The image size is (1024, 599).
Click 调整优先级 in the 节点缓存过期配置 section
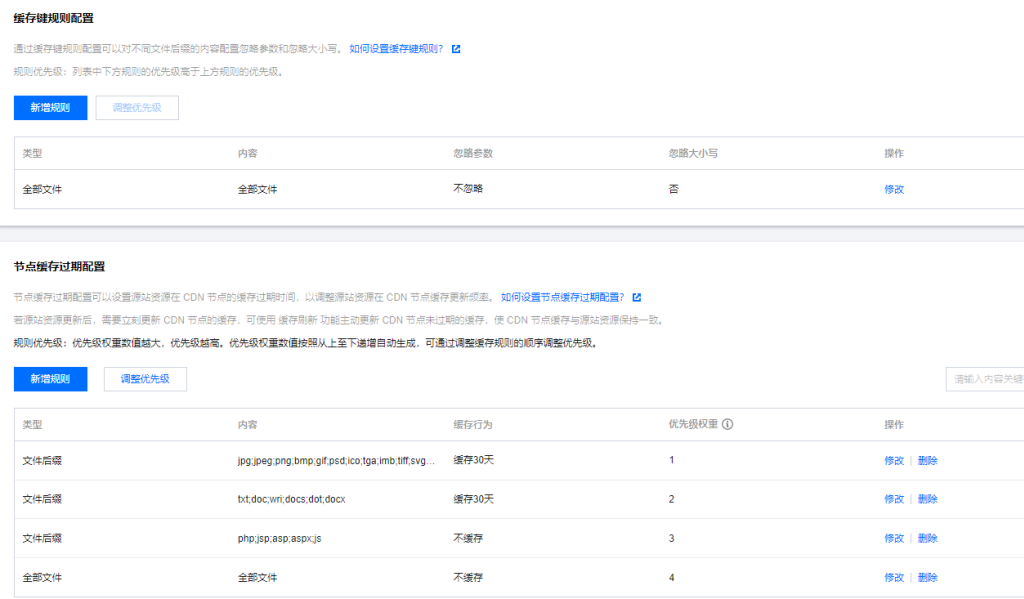pos(145,379)
